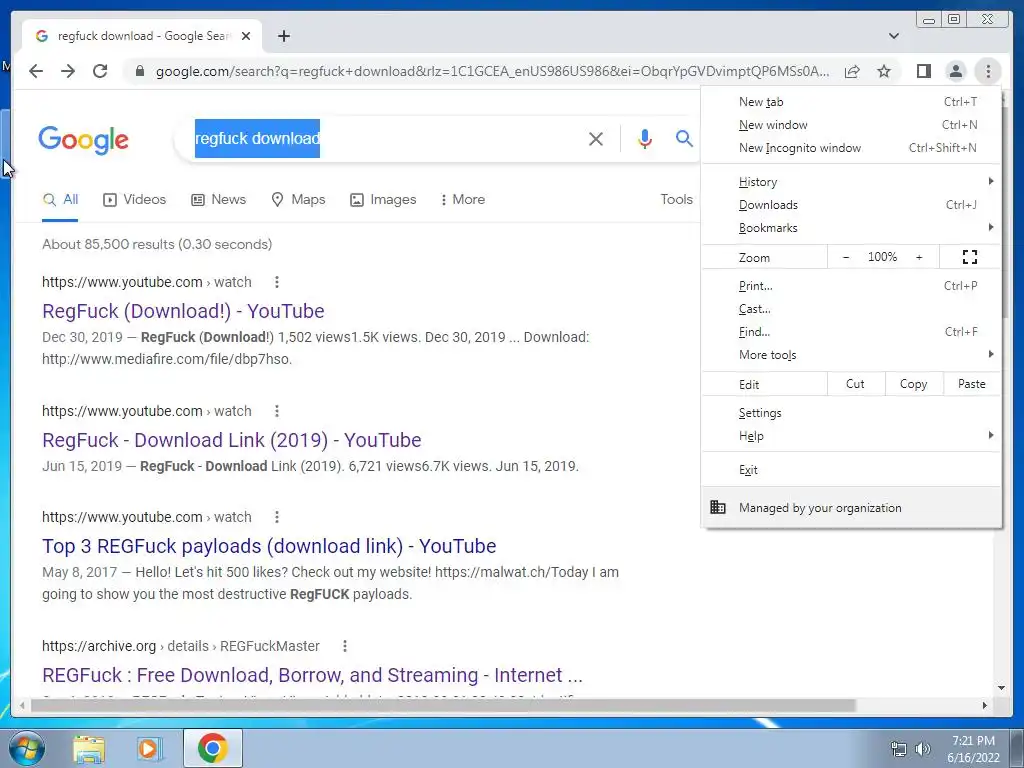The height and width of the screenshot is (768, 1024).
Task: Open New Incognito window
Action: pyautogui.click(x=851, y=148)
